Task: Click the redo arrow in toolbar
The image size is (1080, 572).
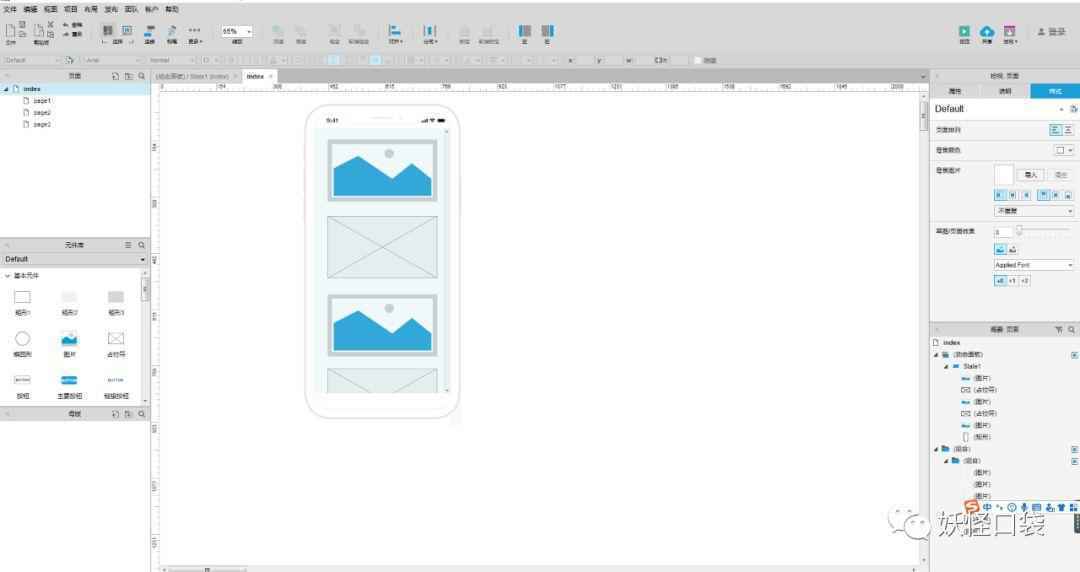Action: tap(66, 34)
